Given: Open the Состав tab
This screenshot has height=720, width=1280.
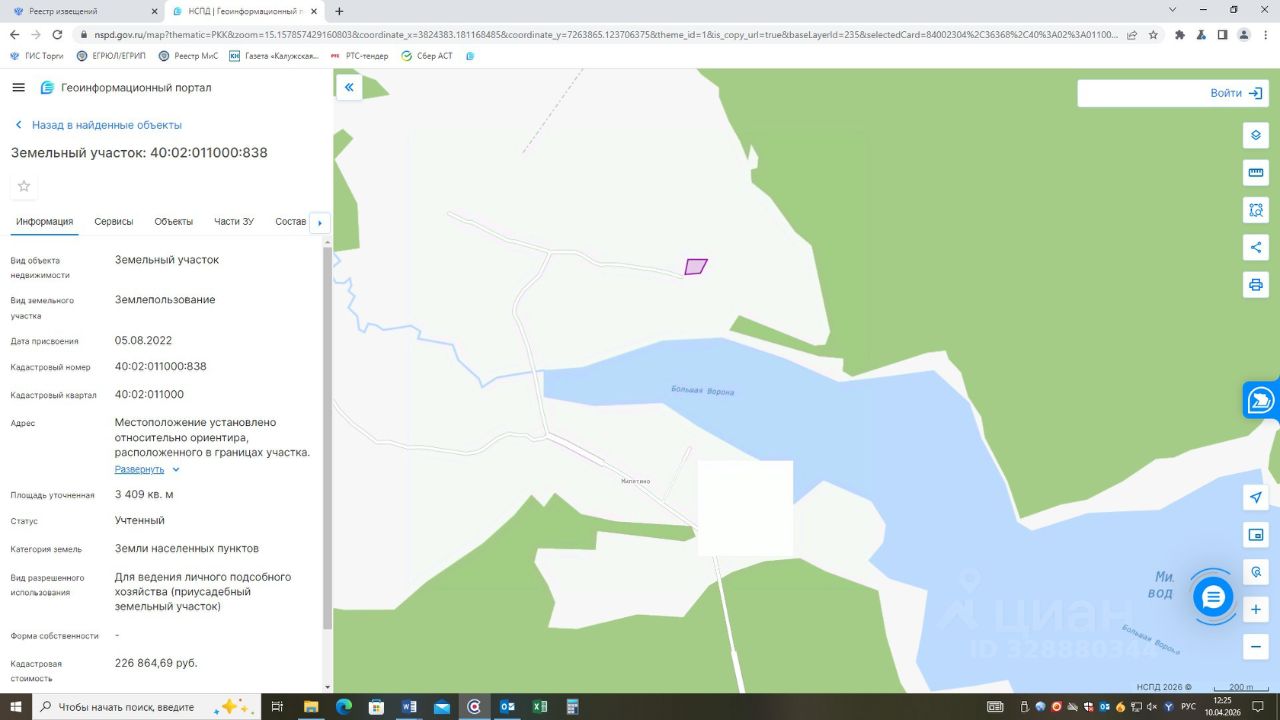Looking at the screenshot, I should pyautogui.click(x=290, y=222).
